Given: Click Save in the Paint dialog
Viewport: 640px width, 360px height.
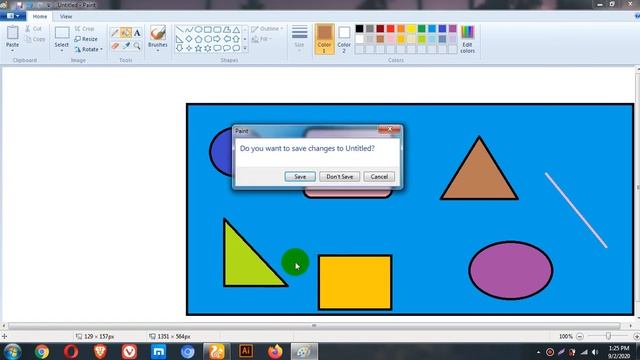Looking at the screenshot, I should [300, 176].
